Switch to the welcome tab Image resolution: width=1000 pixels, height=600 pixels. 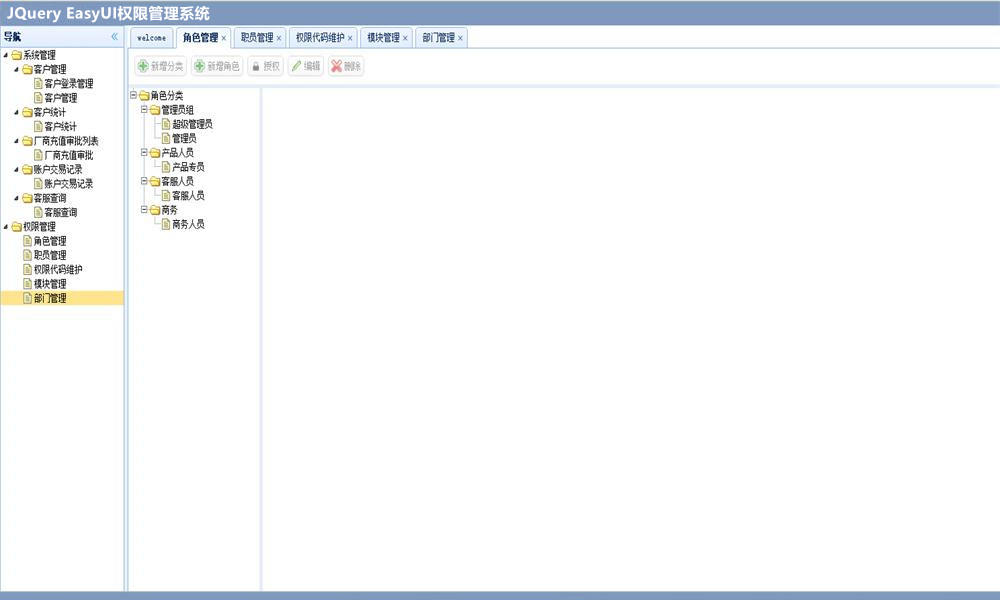[152, 38]
